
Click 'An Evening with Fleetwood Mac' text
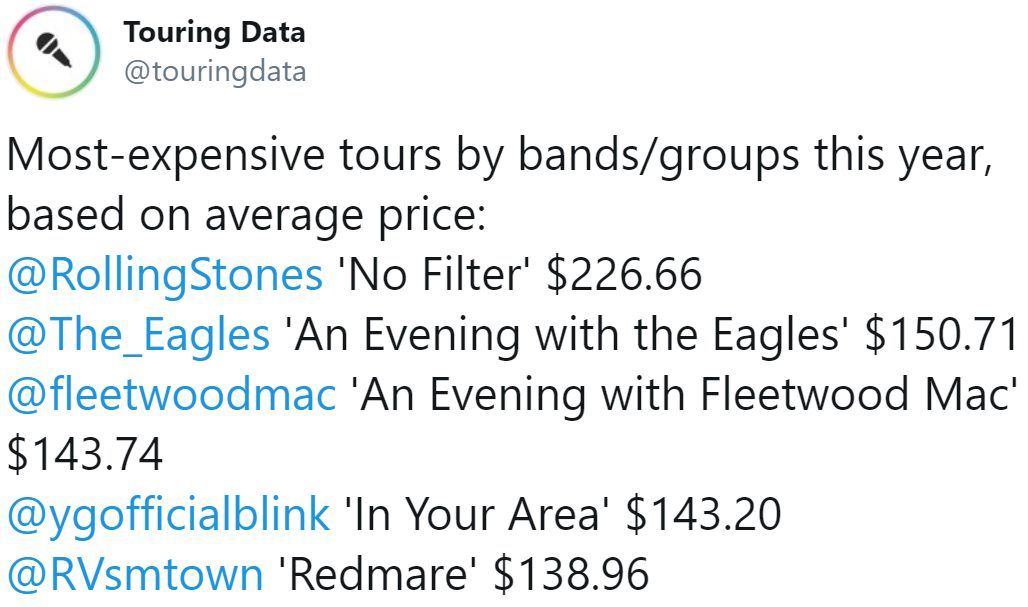click(x=682, y=394)
